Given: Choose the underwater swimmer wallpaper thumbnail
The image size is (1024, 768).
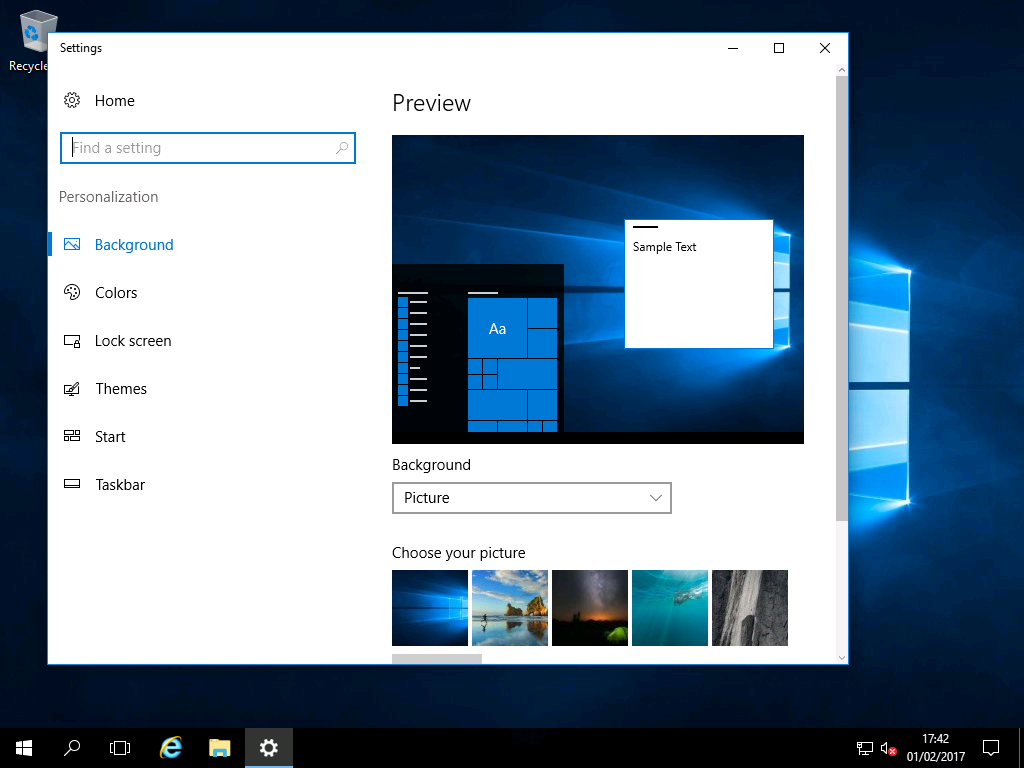Looking at the screenshot, I should 669,608.
